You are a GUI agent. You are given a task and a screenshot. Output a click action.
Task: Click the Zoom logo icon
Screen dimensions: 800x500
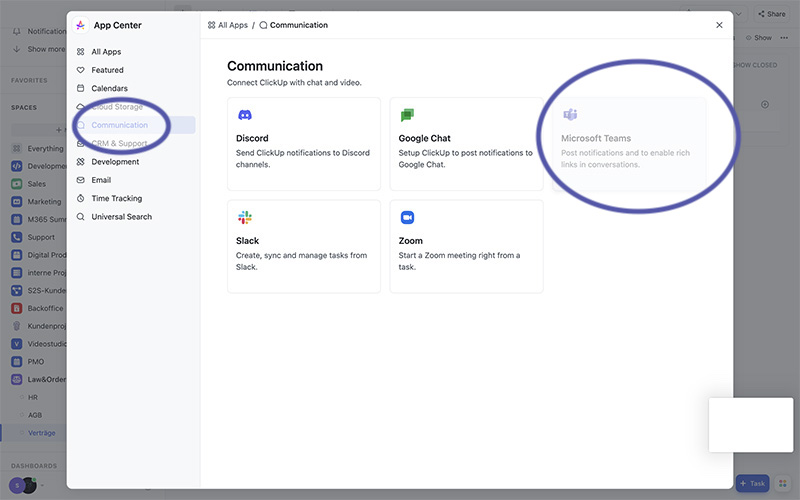tap(407, 218)
